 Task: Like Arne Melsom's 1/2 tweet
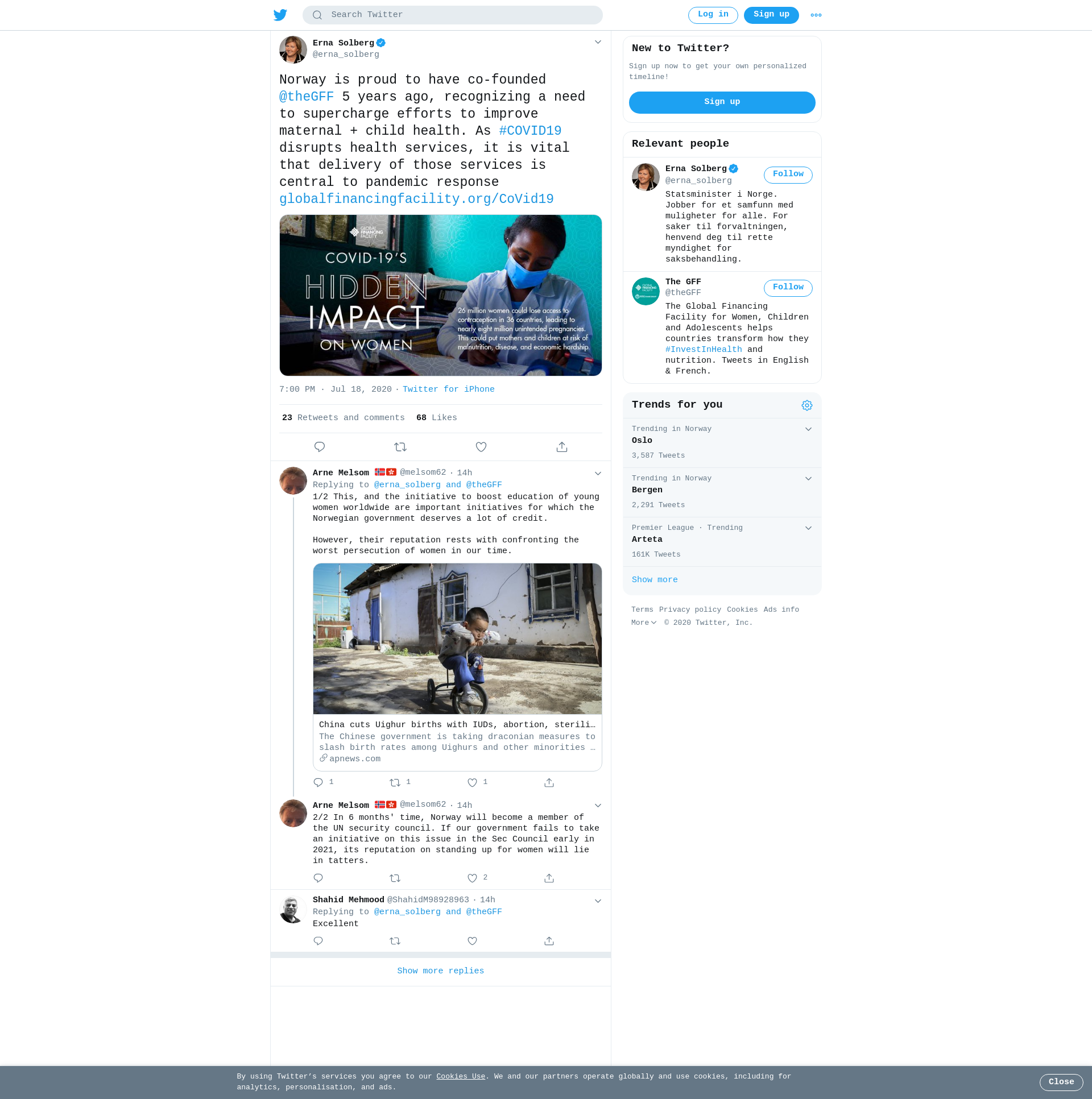click(472, 783)
